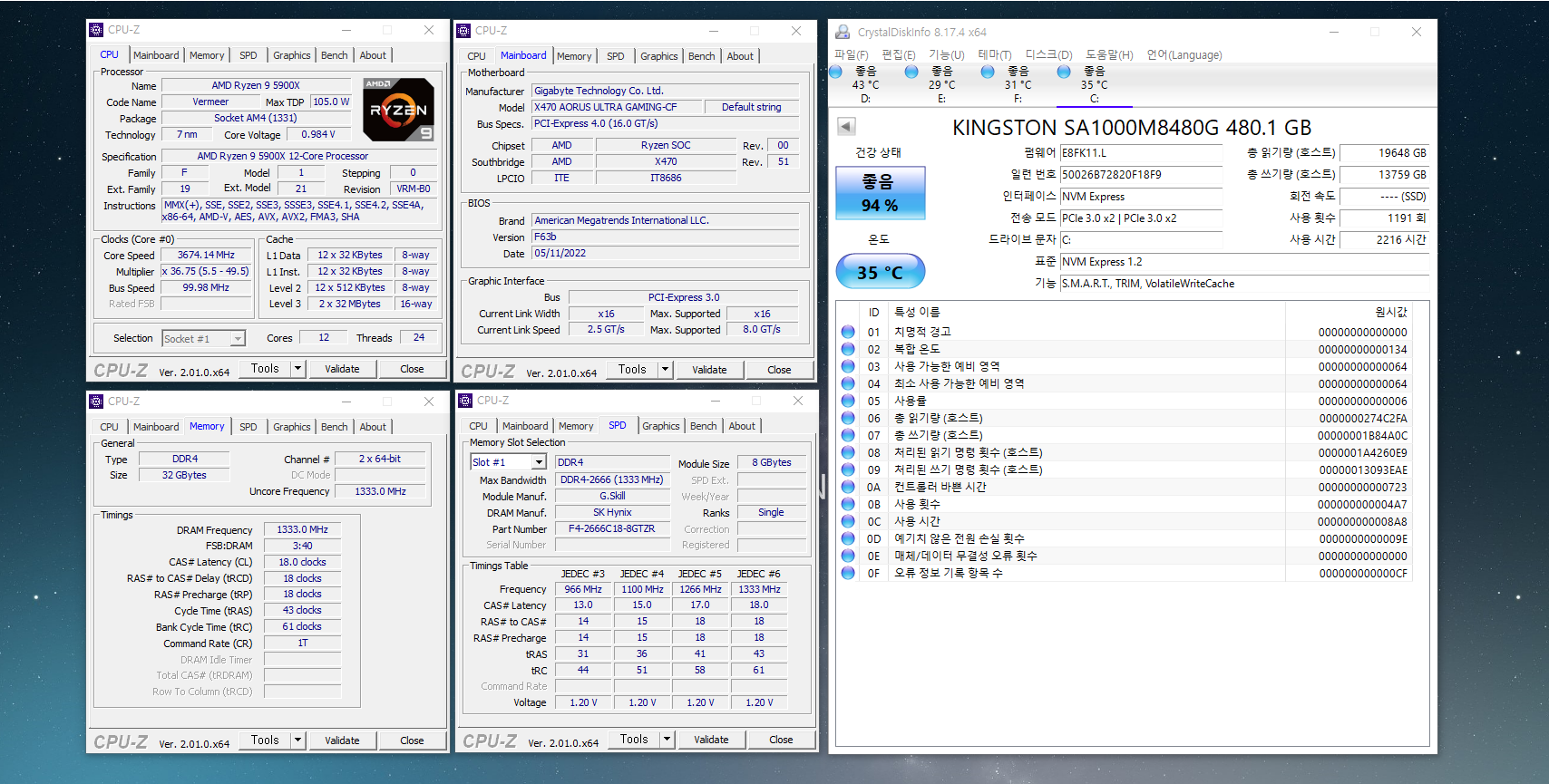Click status orb for attribute 0F
This screenshot has width=1549, height=784.
[848, 573]
